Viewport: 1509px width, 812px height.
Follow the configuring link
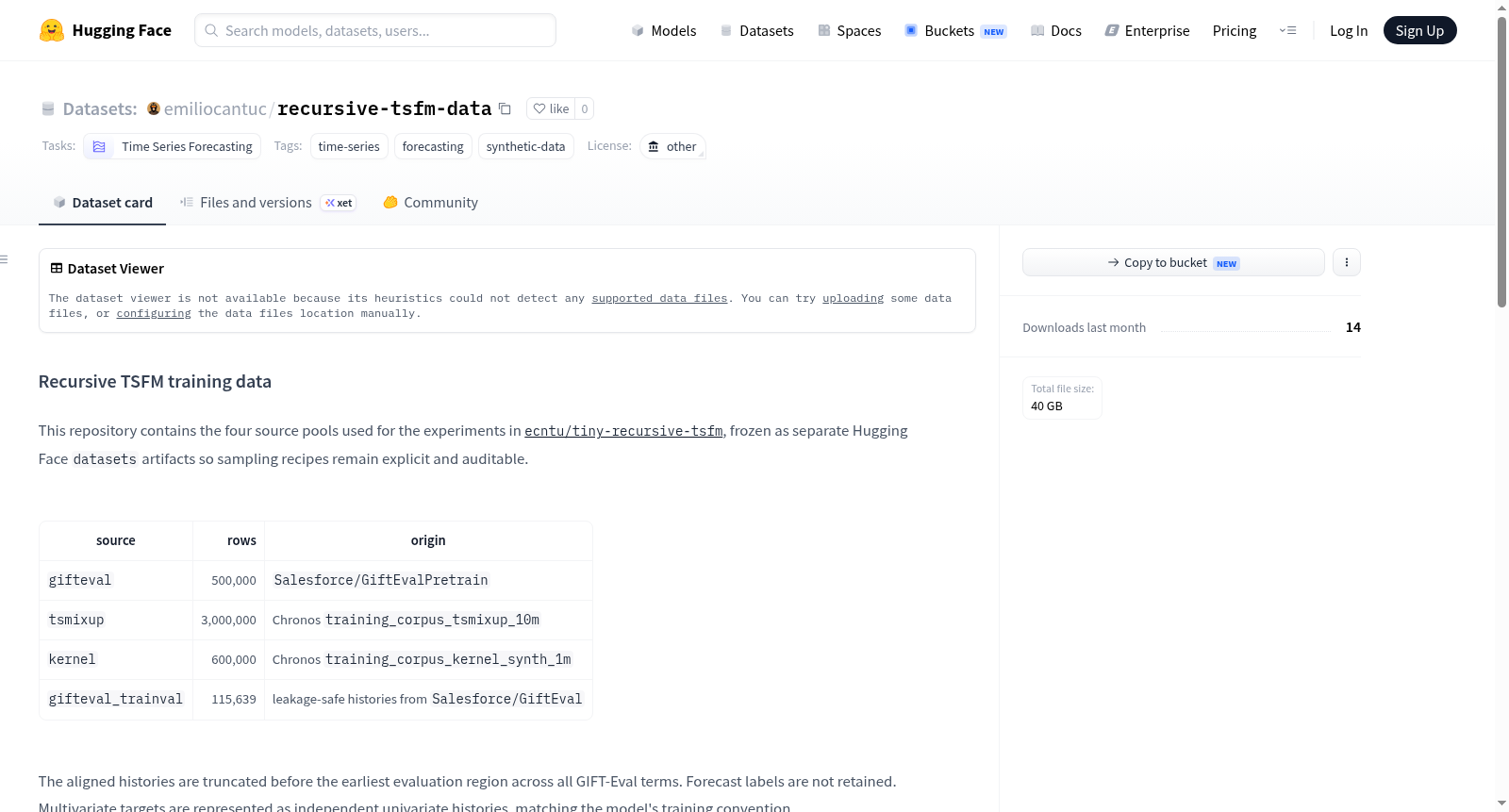(x=154, y=313)
